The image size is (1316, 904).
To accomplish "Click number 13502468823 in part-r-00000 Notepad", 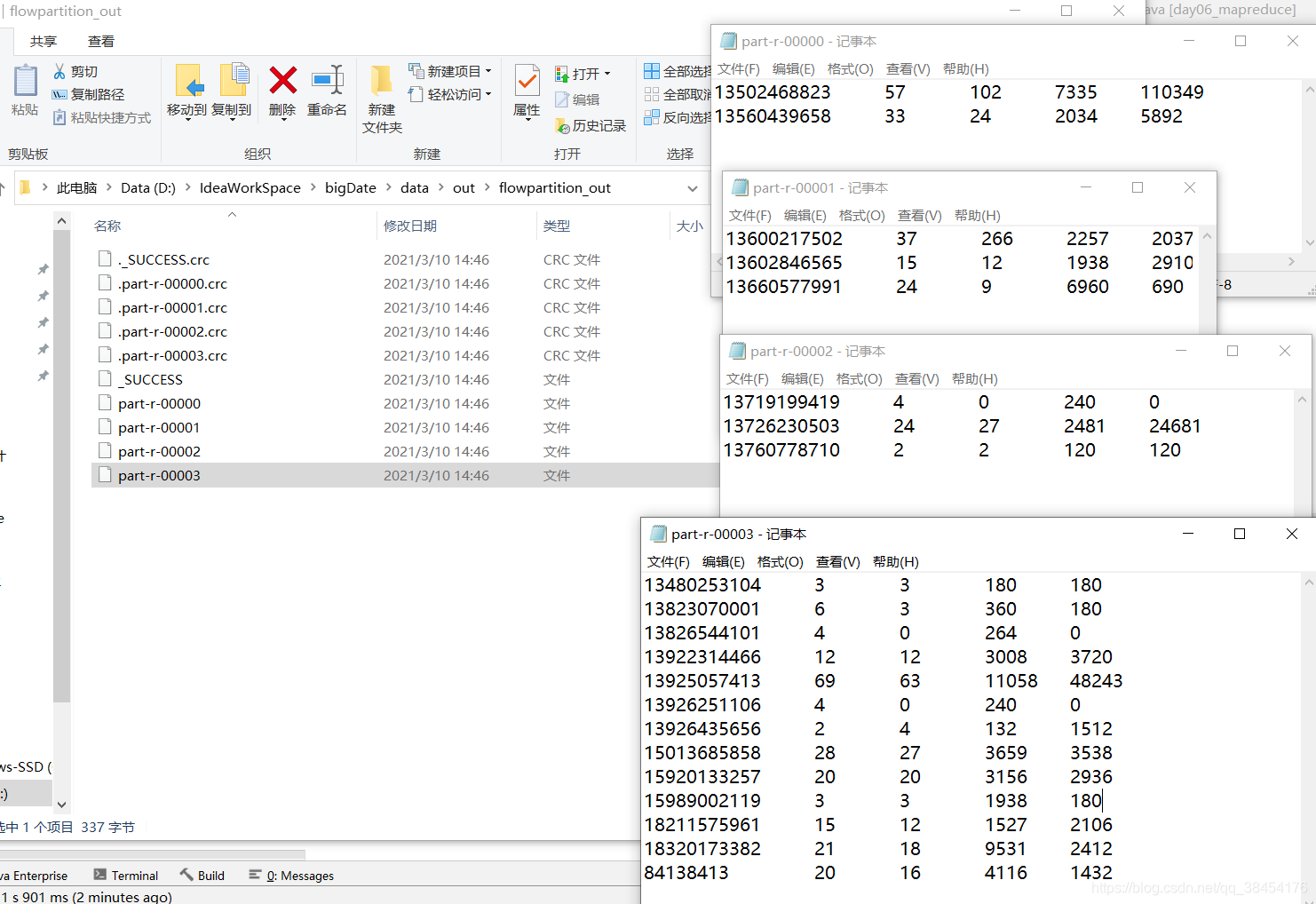I will [773, 92].
